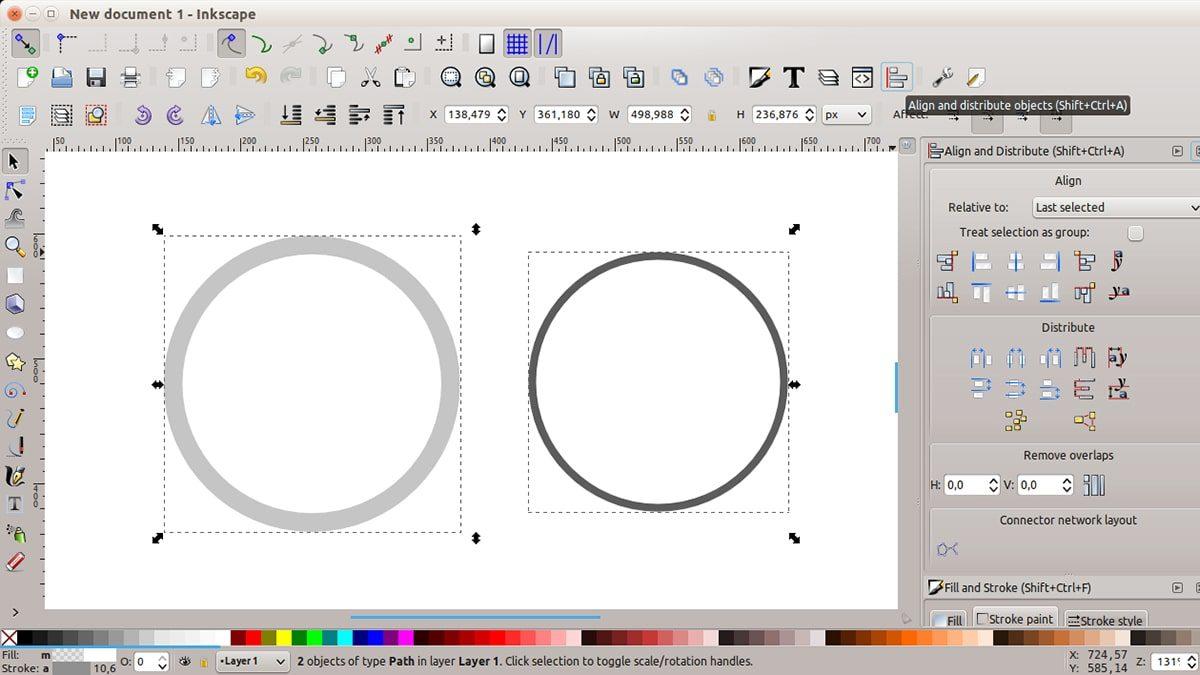
Task: Select the Node editing tool
Action: (x=14, y=190)
